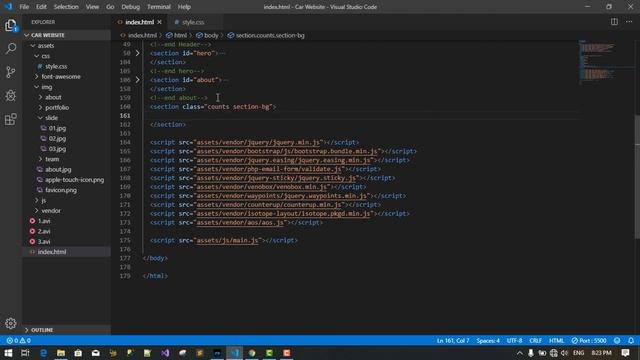
Task: Unfold the about section at line 106
Action: click(138, 80)
